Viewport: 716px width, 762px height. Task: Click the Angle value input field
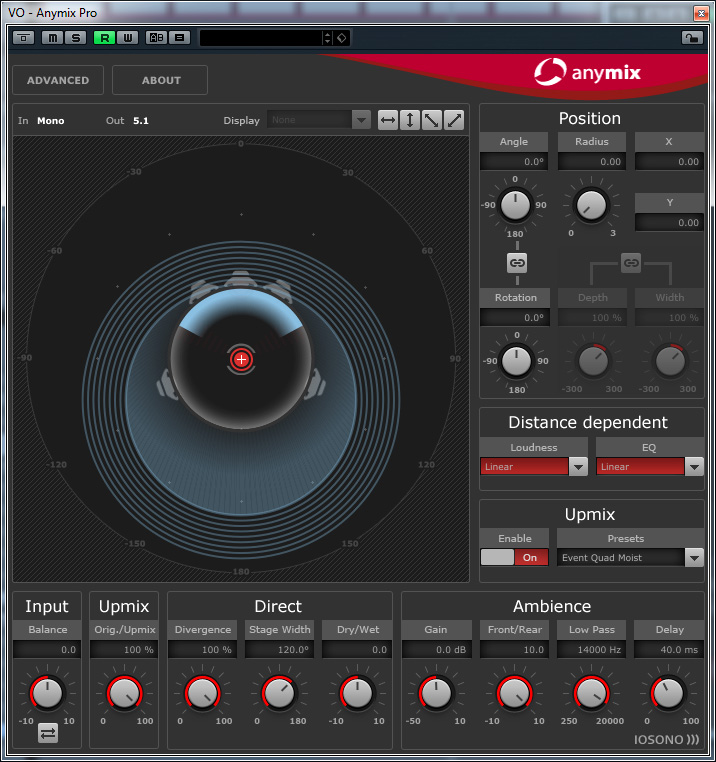coord(515,162)
